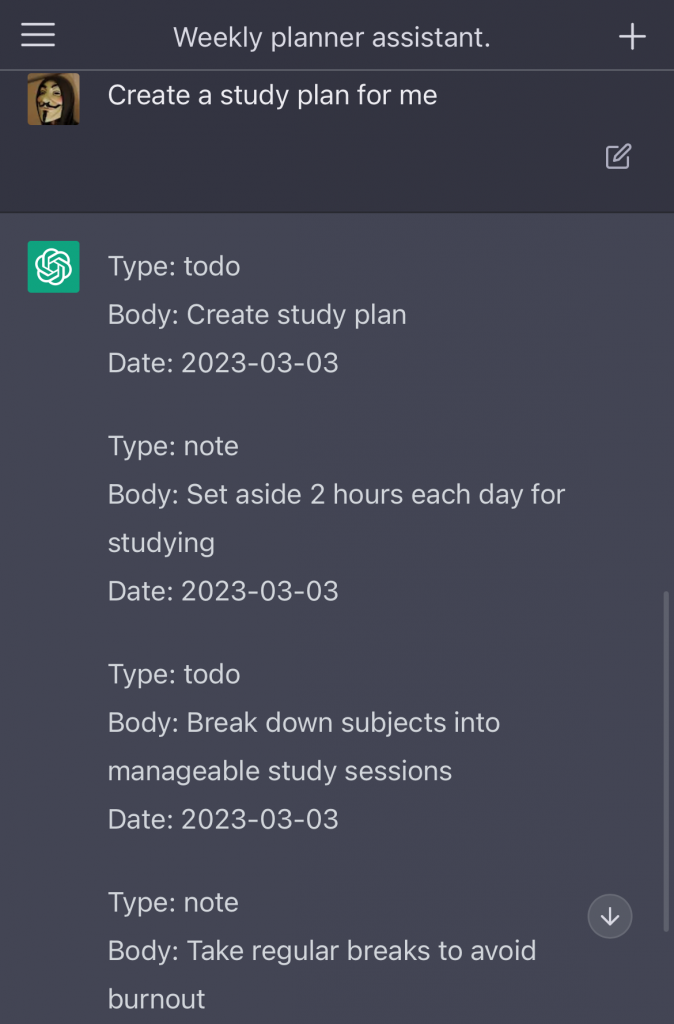The height and width of the screenshot is (1024, 674).
Task: Tap the 'Create a study plan for me' message
Action: pos(272,95)
